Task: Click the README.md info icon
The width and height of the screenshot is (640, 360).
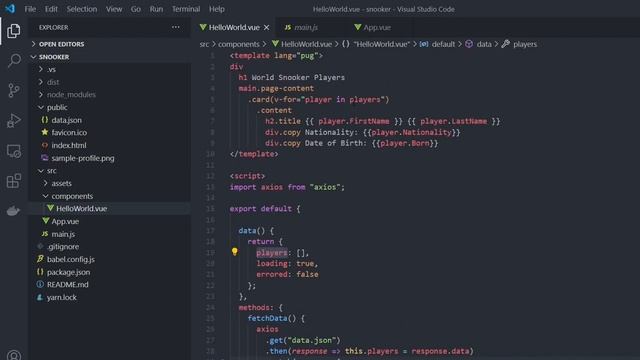Action: 40,284
